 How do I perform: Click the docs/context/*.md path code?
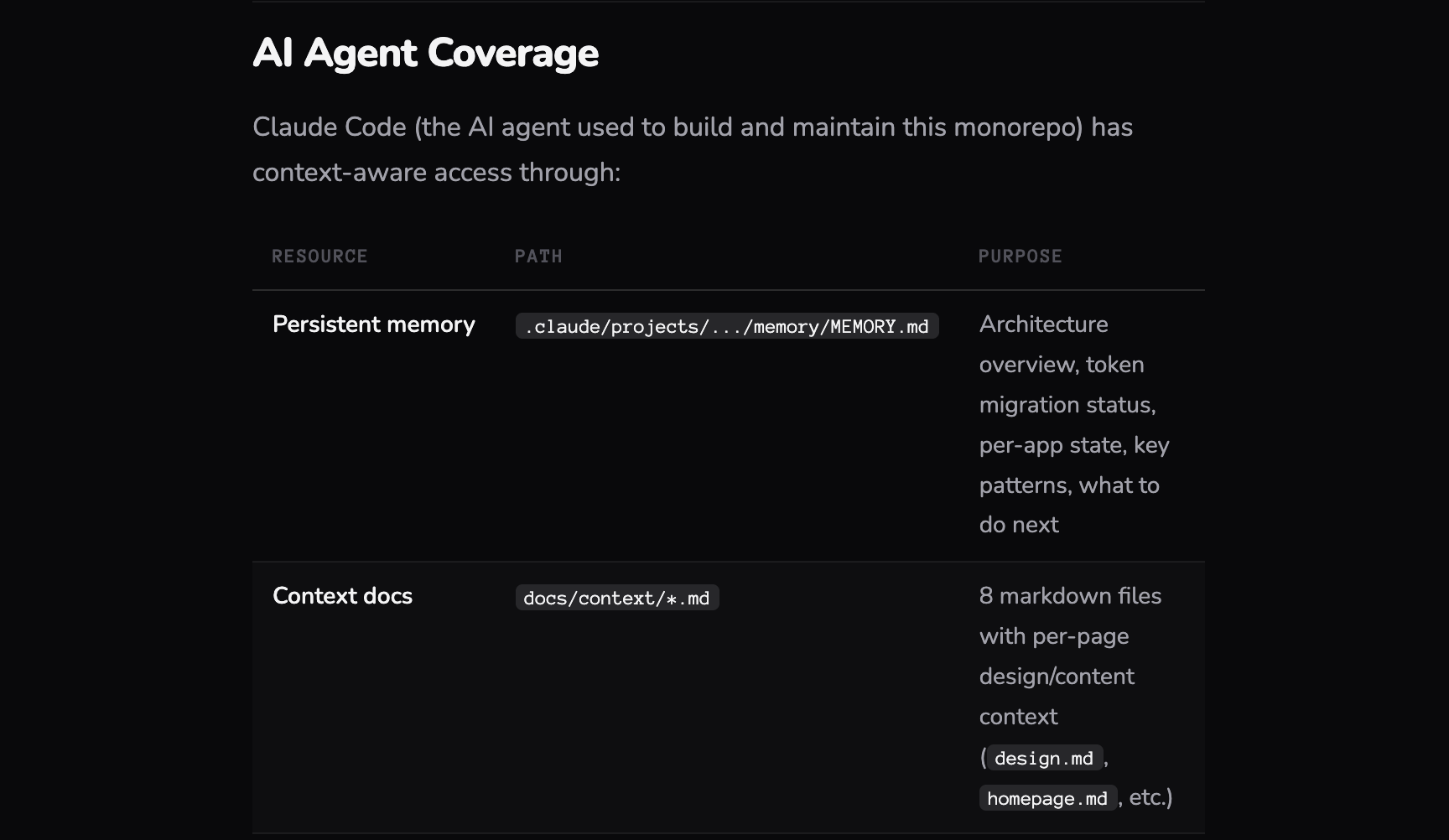[616, 599]
